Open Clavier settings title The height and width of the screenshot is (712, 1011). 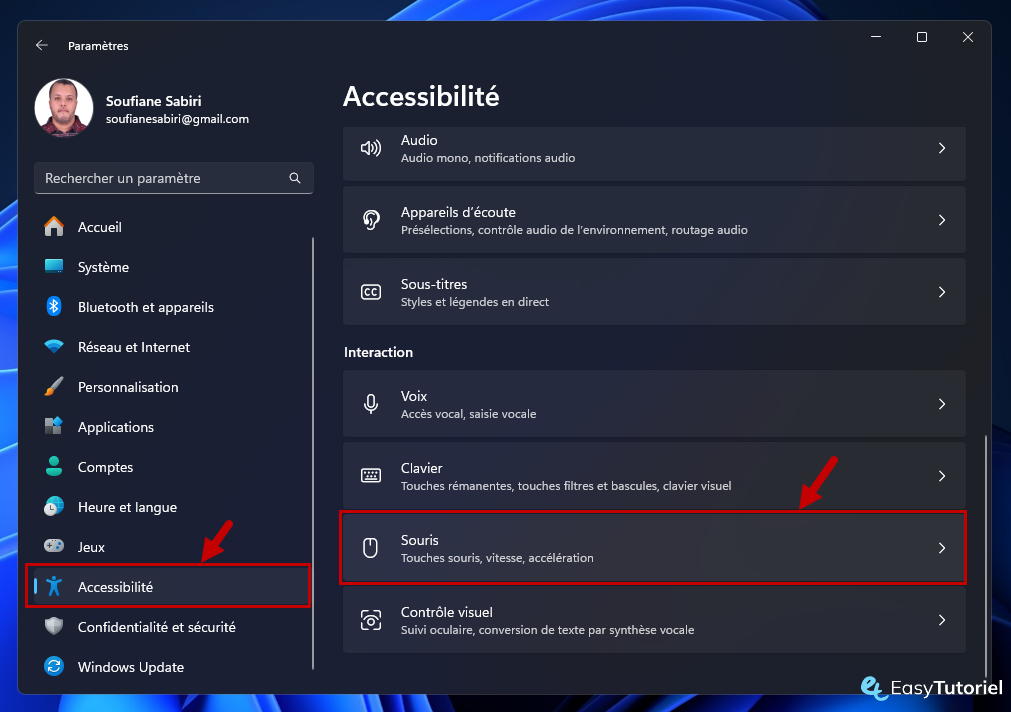[421, 468]
